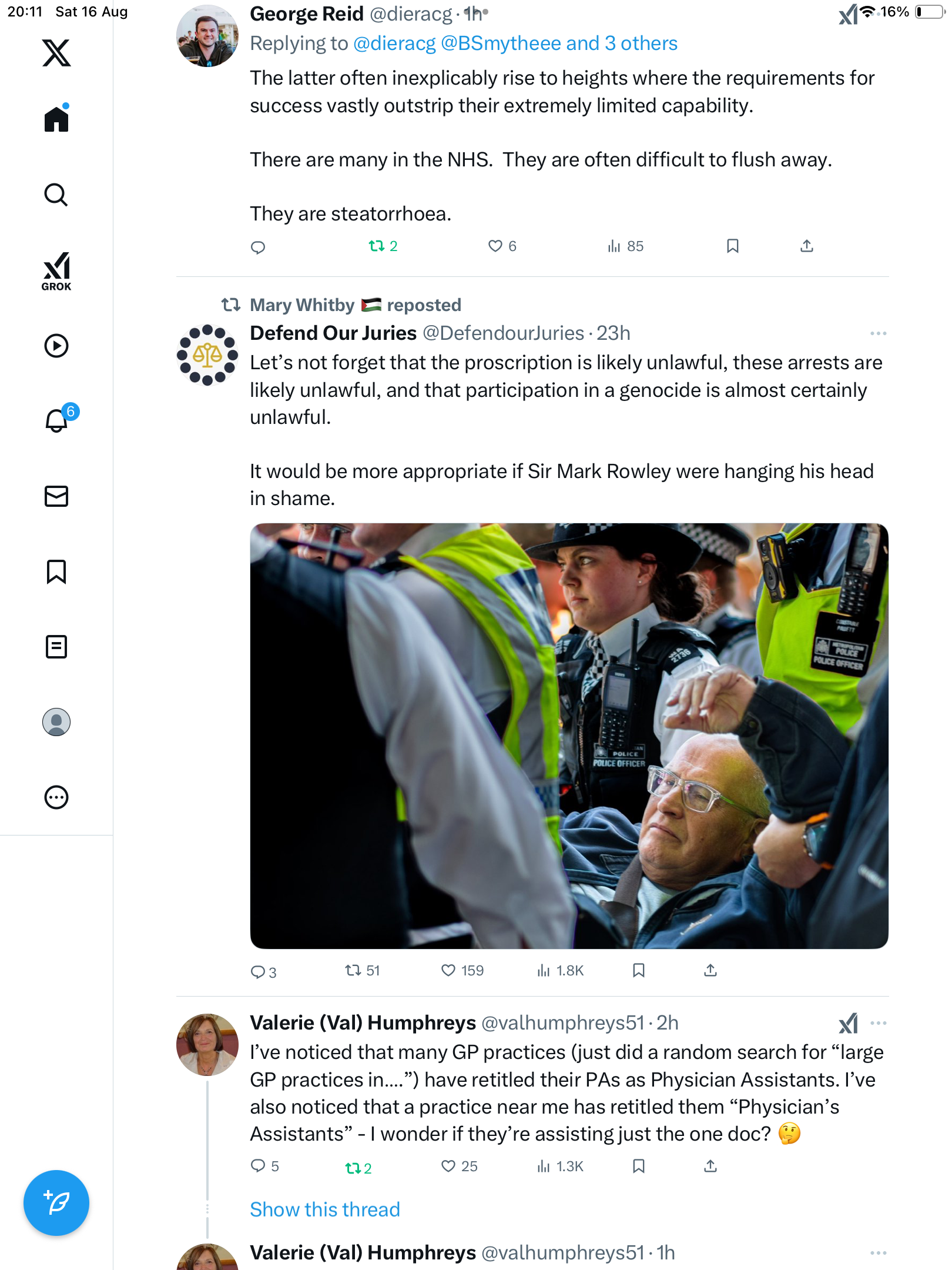Open the search magnifier in sidebar
Screen dimensions: 952x1270
56,195
